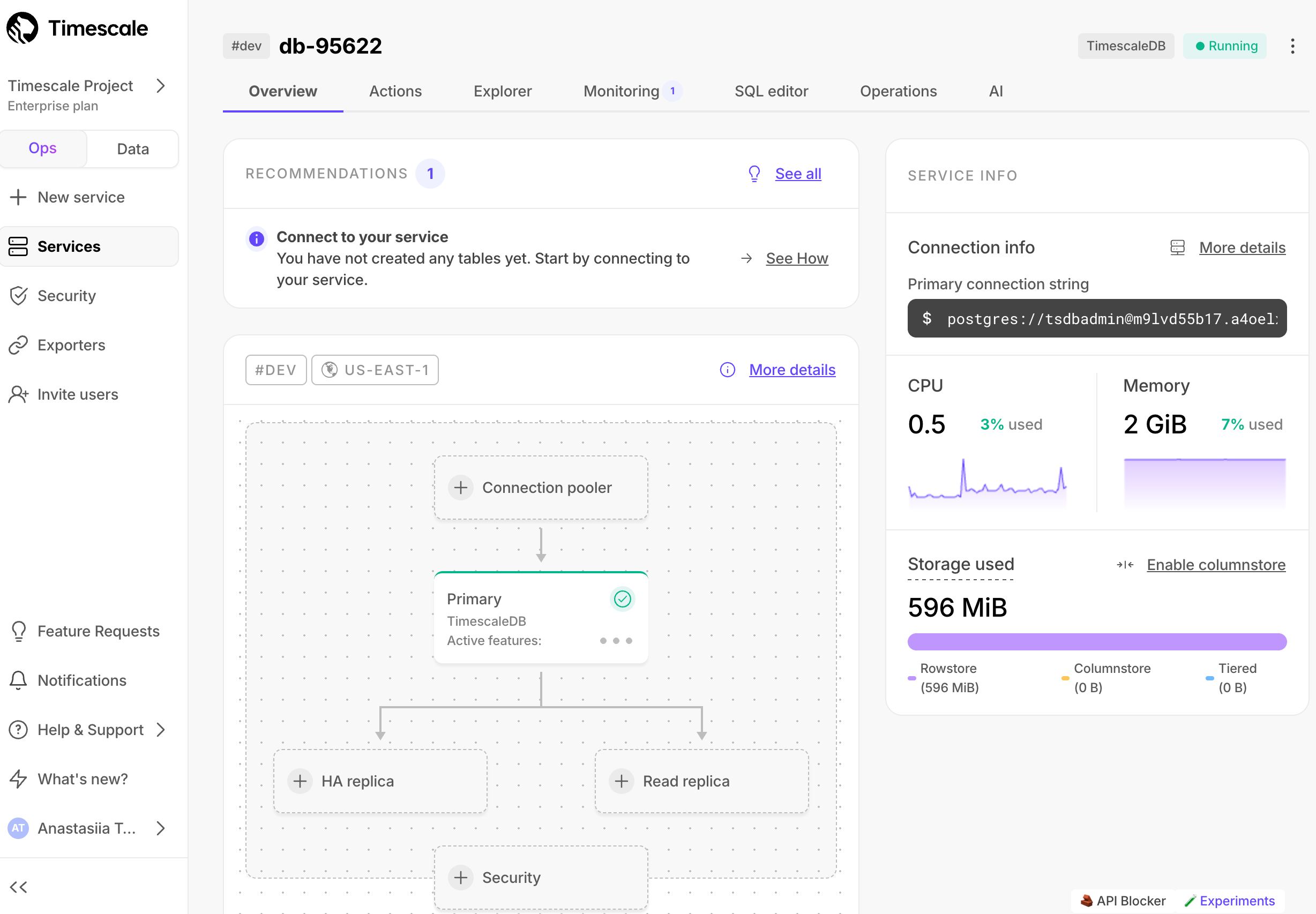The width and height of the screenshot is (1316, 914).
Task: Click the Active features three dots
Action: coord(616,640)
